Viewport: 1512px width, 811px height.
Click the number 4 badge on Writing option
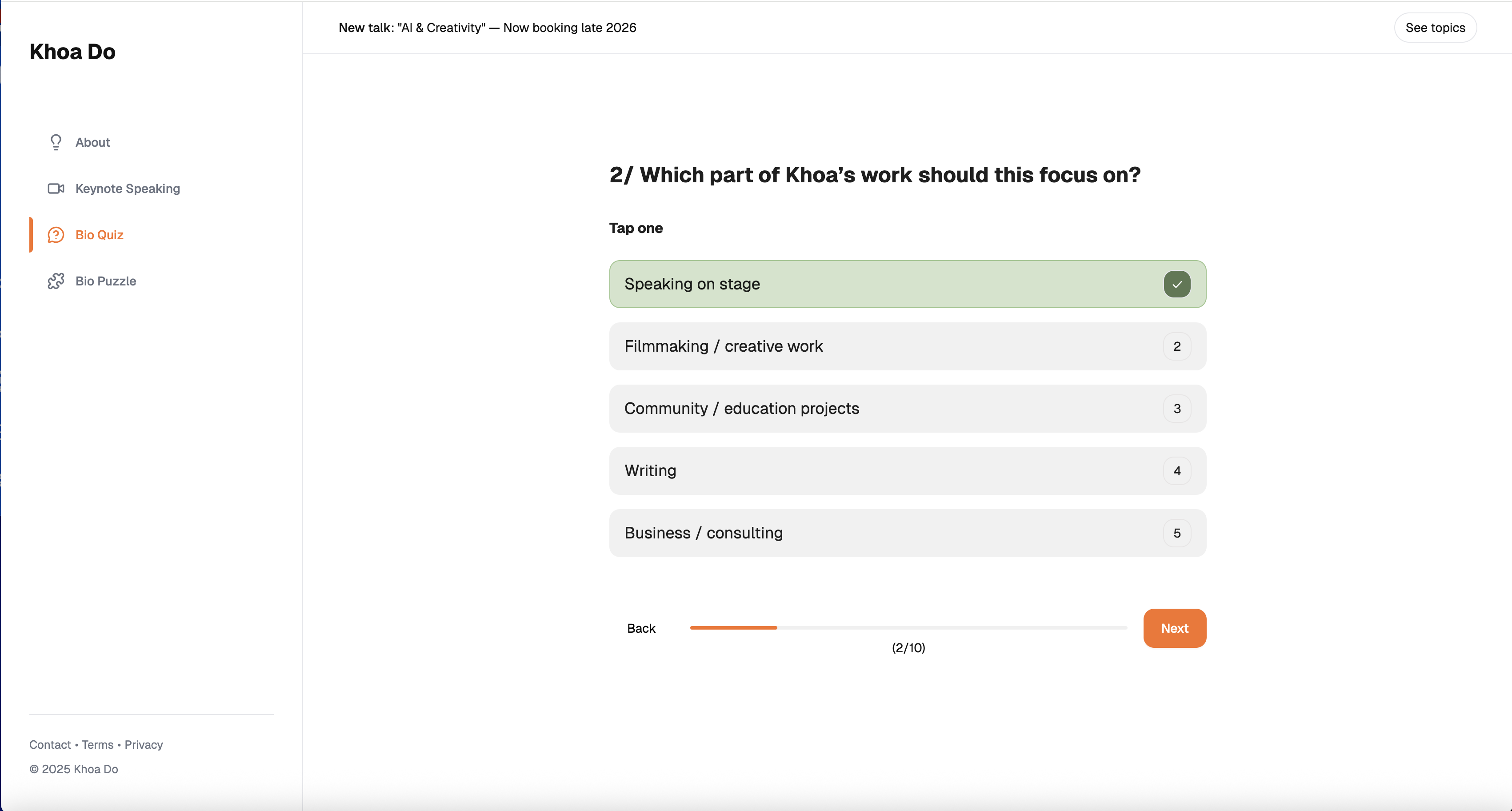(x=1176, y=470)
